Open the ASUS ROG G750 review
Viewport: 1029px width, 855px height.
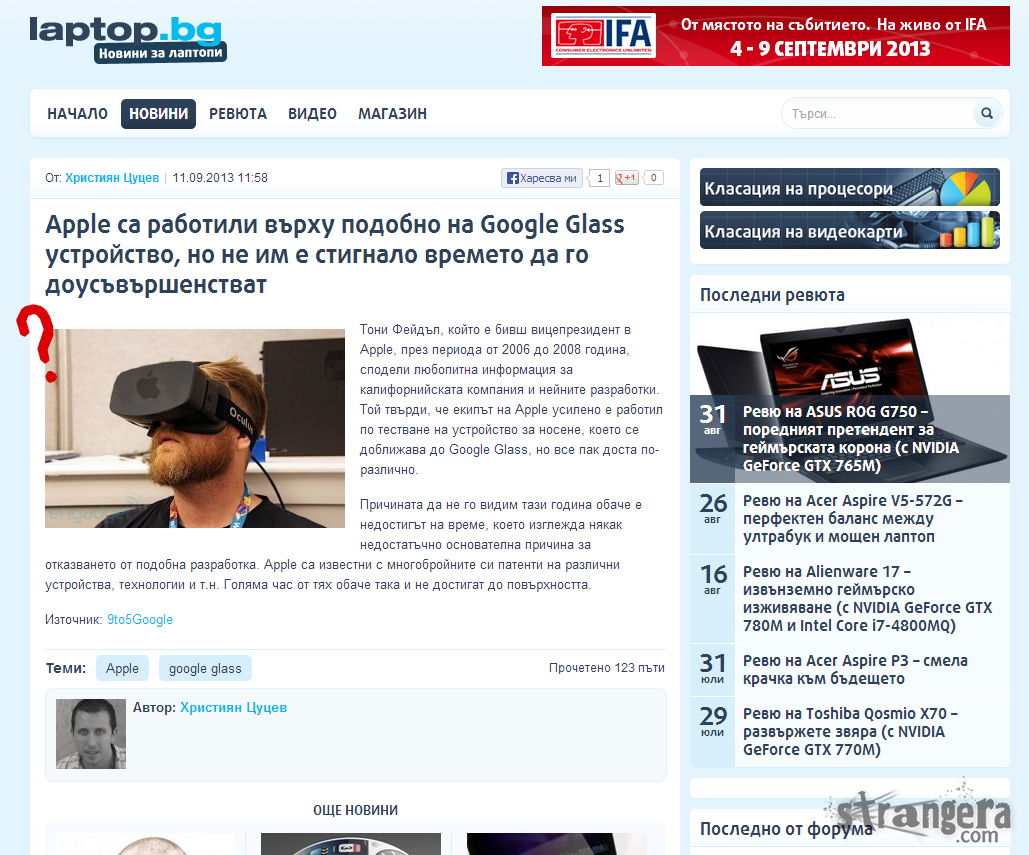tap(850, 438)
